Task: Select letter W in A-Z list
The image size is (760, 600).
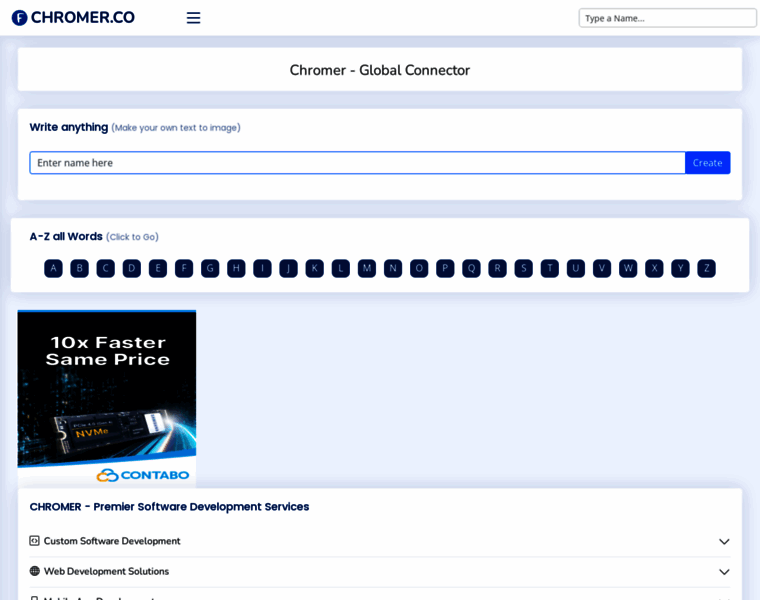Action: pos(628,268)
